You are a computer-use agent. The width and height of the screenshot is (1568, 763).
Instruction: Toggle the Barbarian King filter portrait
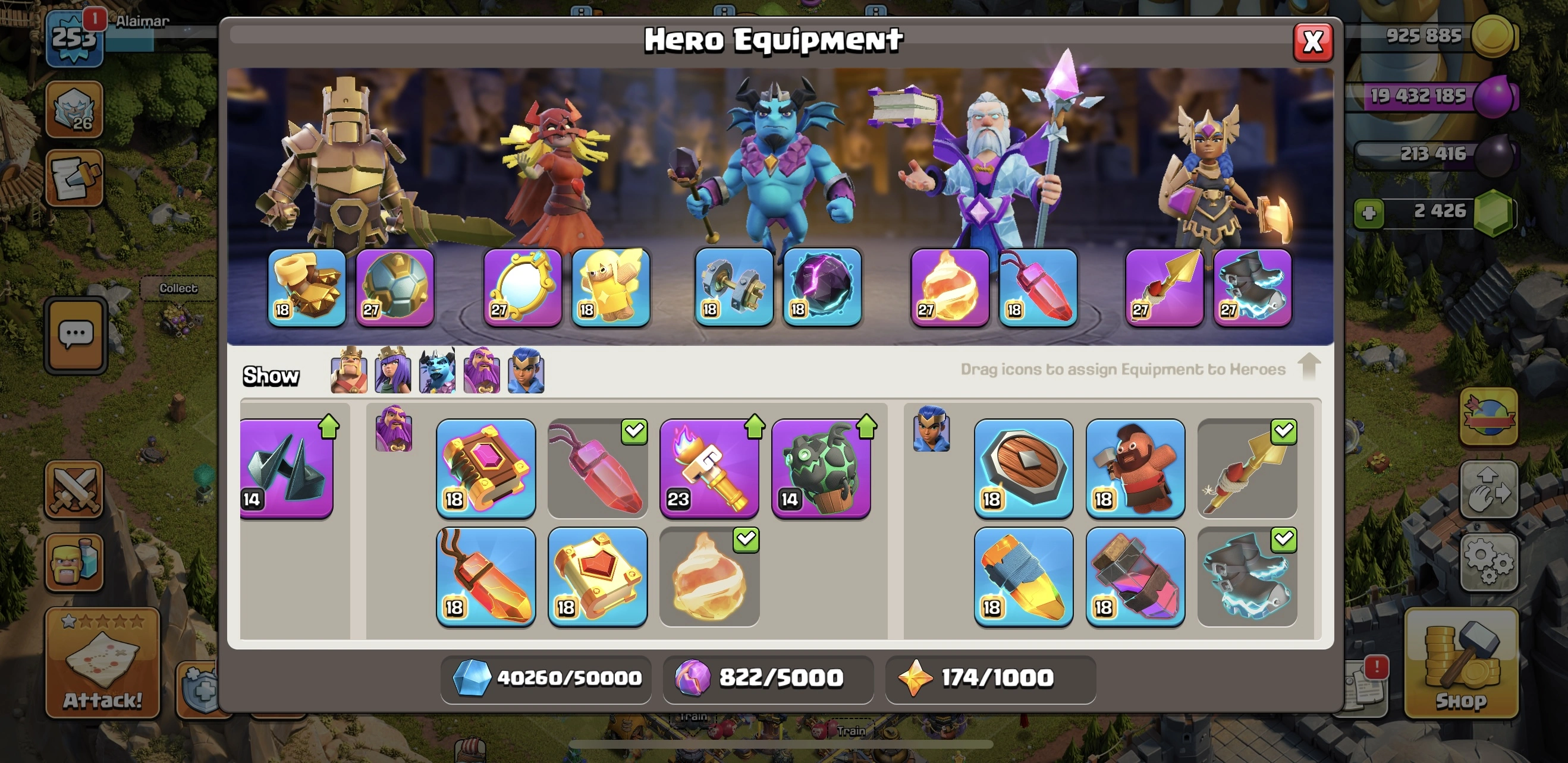349,370
